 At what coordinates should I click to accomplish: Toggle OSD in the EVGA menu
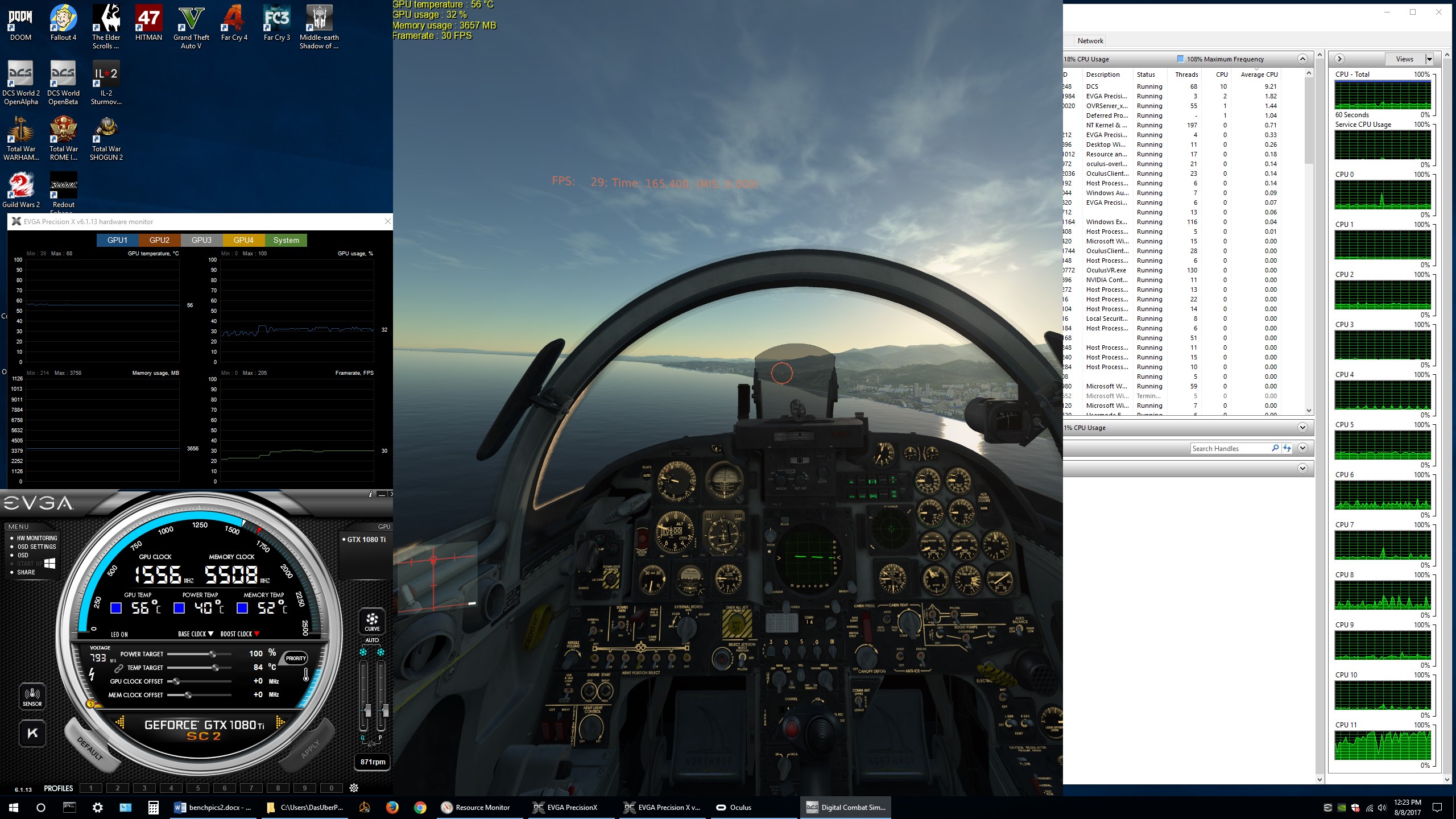click(23, 555)
